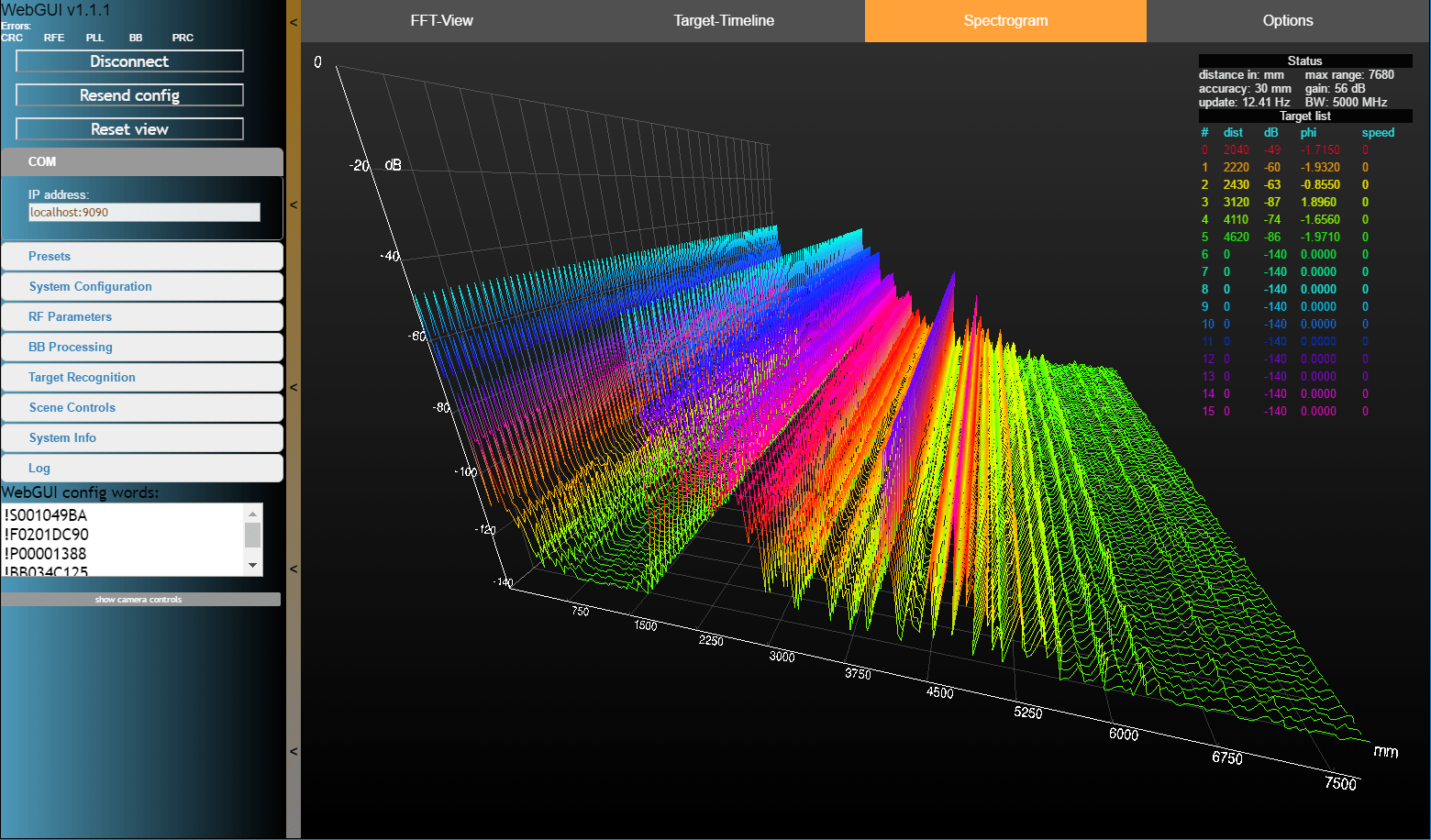Click Resend config
Image resolution: width=1431 pixels, height=840 pixels.
(128, 94)
